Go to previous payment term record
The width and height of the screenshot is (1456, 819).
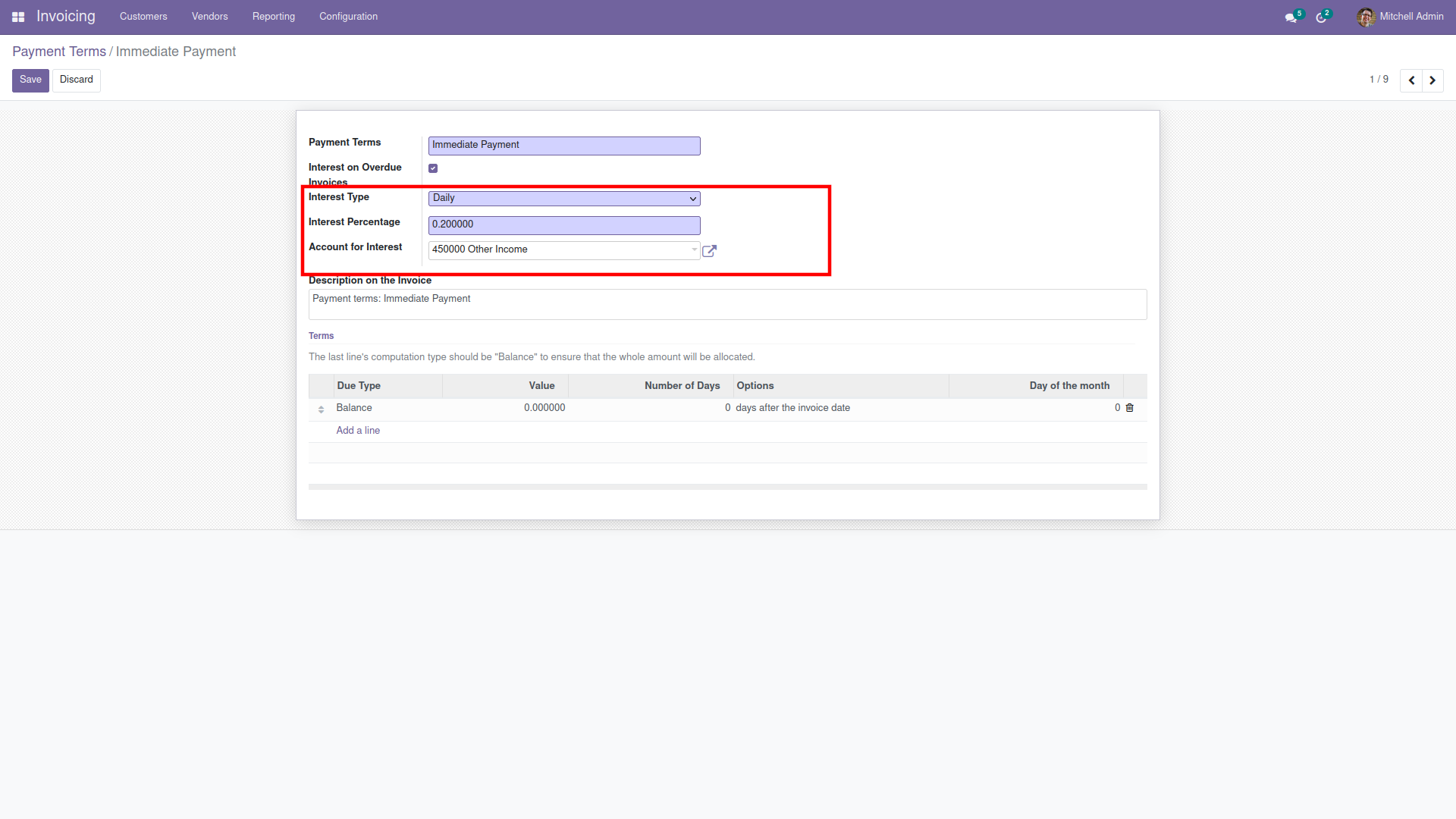(x=1411, y=80)
